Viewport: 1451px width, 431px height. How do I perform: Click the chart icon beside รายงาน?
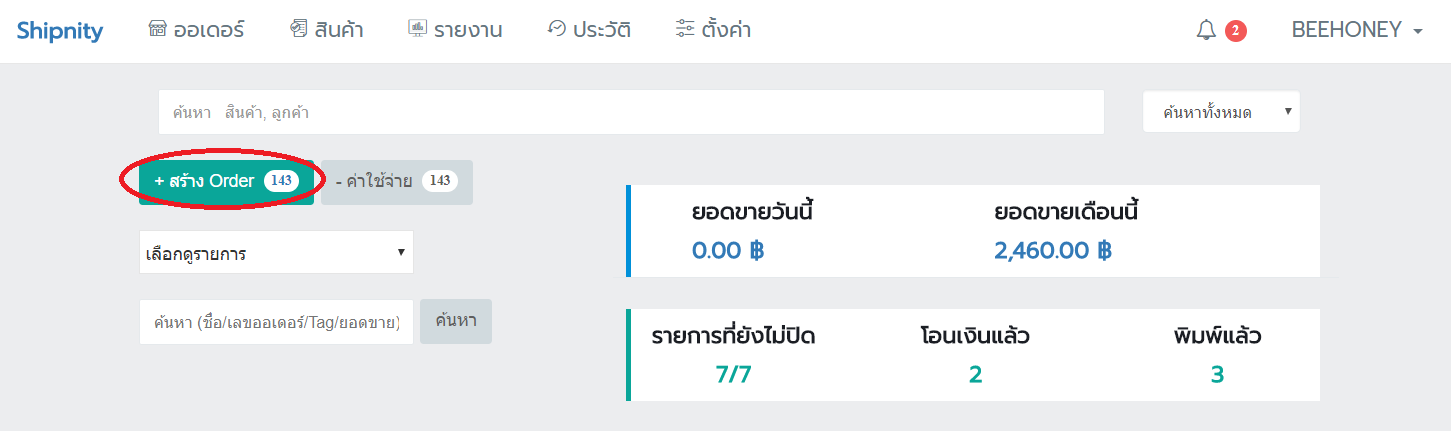(x=418, y=29)
